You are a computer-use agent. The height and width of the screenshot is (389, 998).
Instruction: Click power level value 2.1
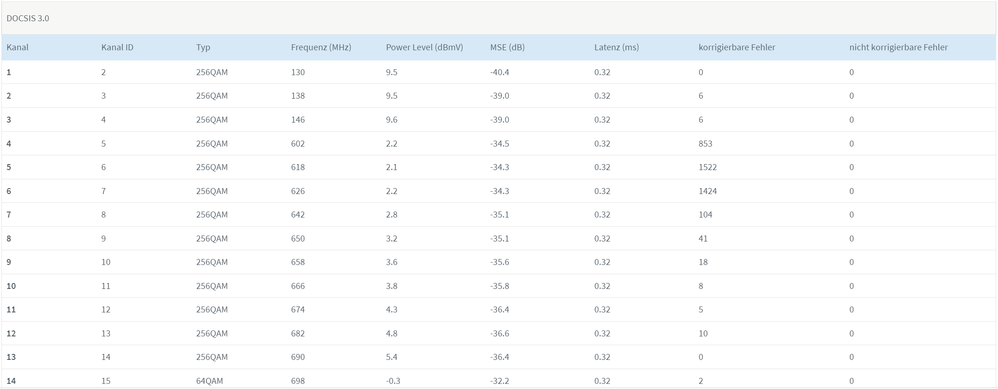391,167
